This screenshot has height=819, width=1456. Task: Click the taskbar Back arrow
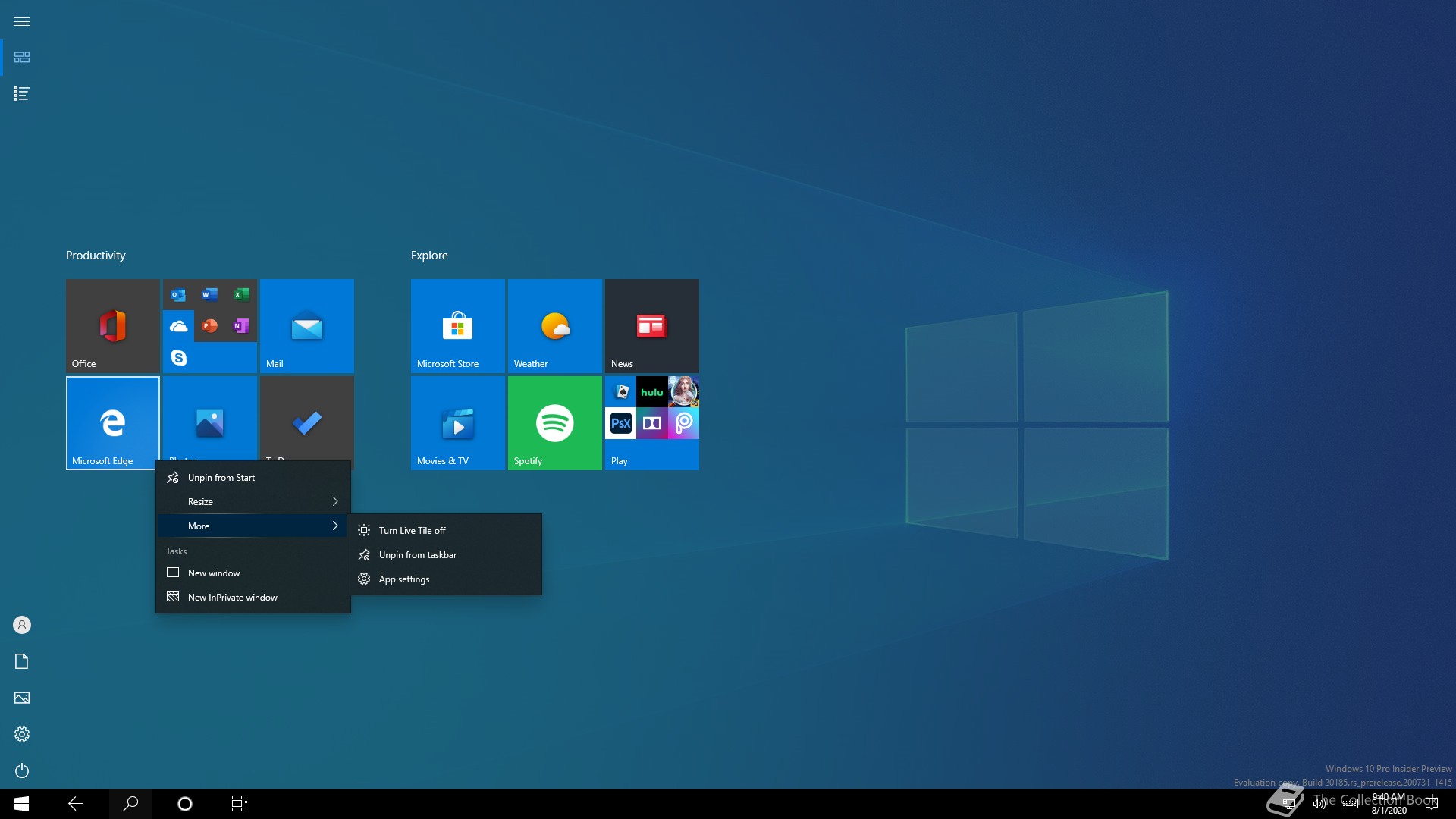pos(76,804)
